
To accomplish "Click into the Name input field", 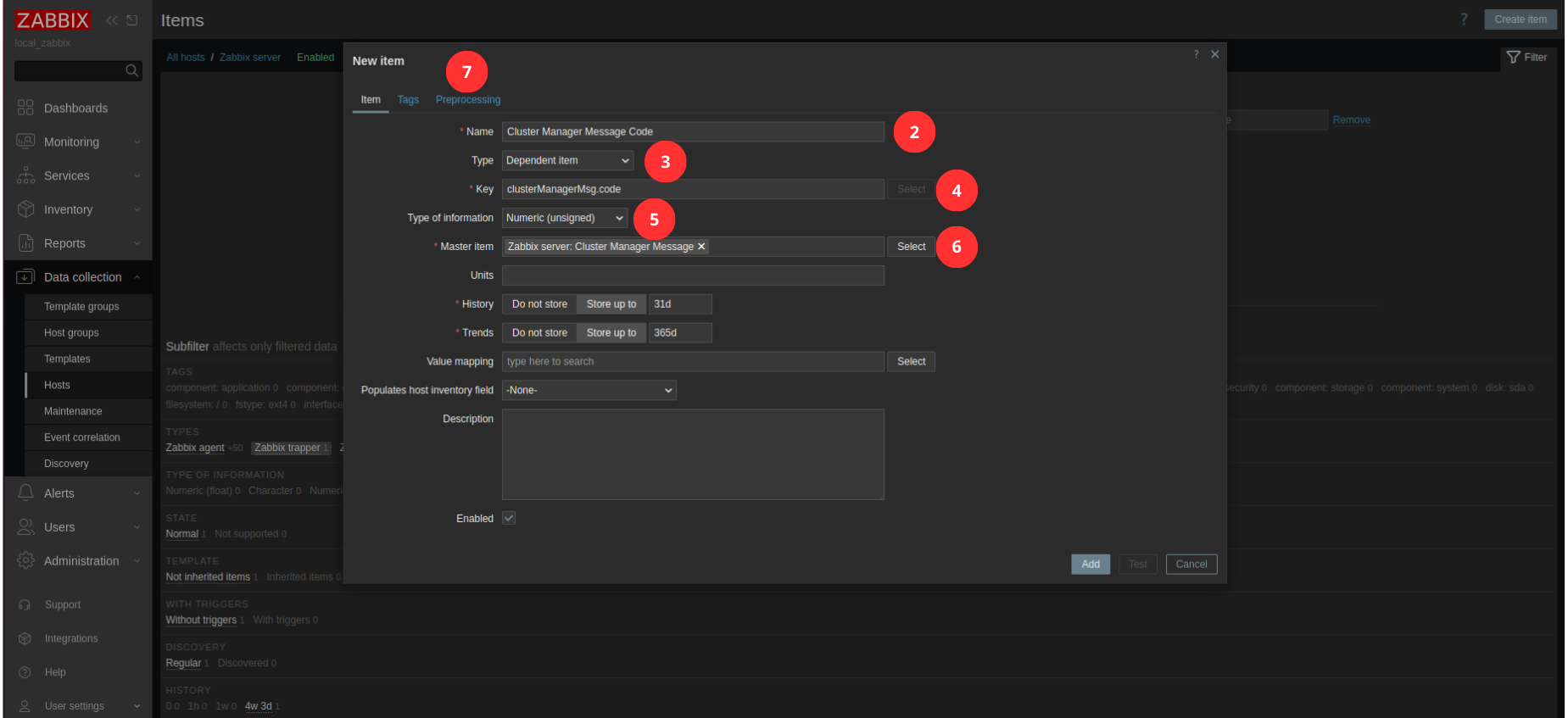I will click(x=693, y=131).
